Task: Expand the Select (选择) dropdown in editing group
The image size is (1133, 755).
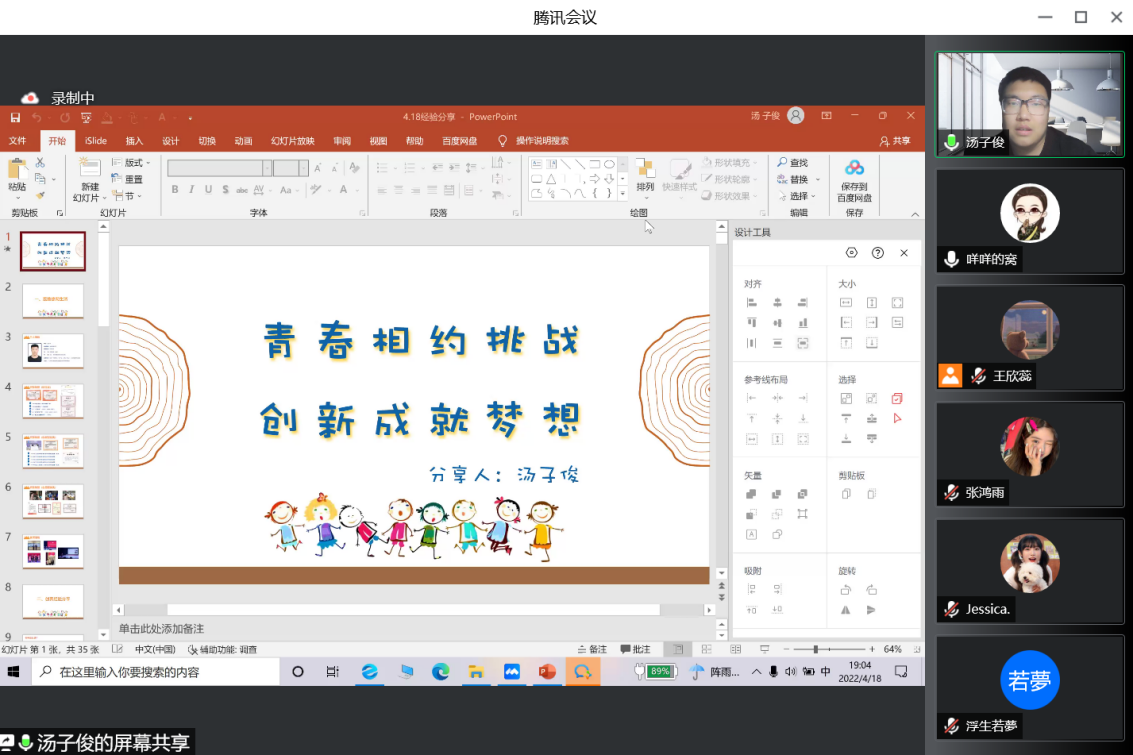Action: pyautogui.click(x=798, y=196)
